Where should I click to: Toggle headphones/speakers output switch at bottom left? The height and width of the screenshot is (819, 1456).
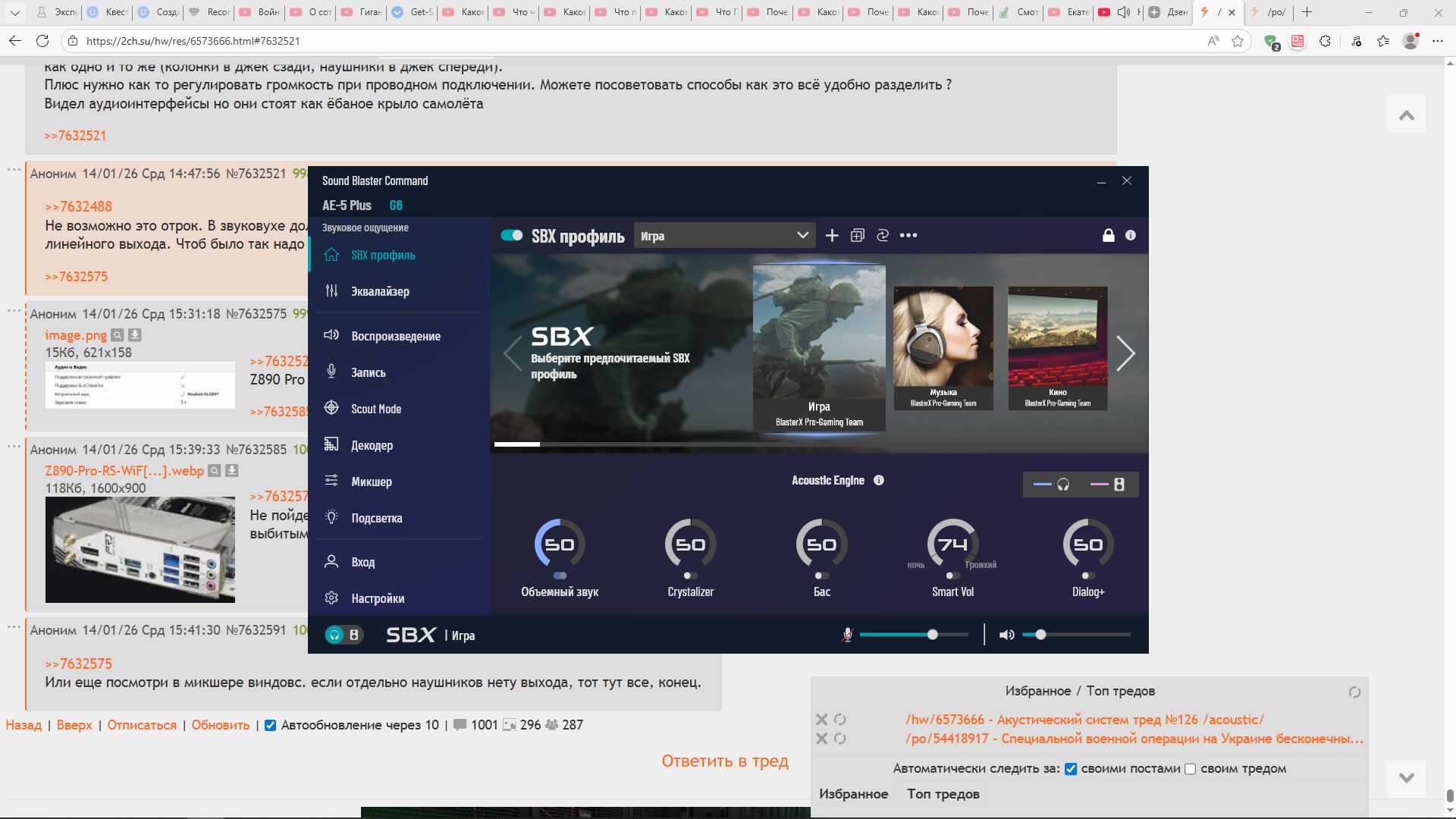[x=344, y=635]
